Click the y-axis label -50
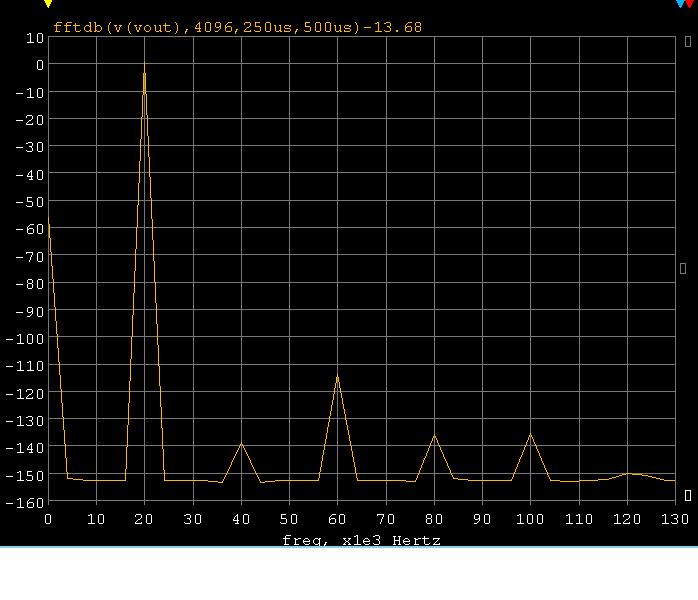The width and height of the screenshot is (698, 600). [30, 202]
